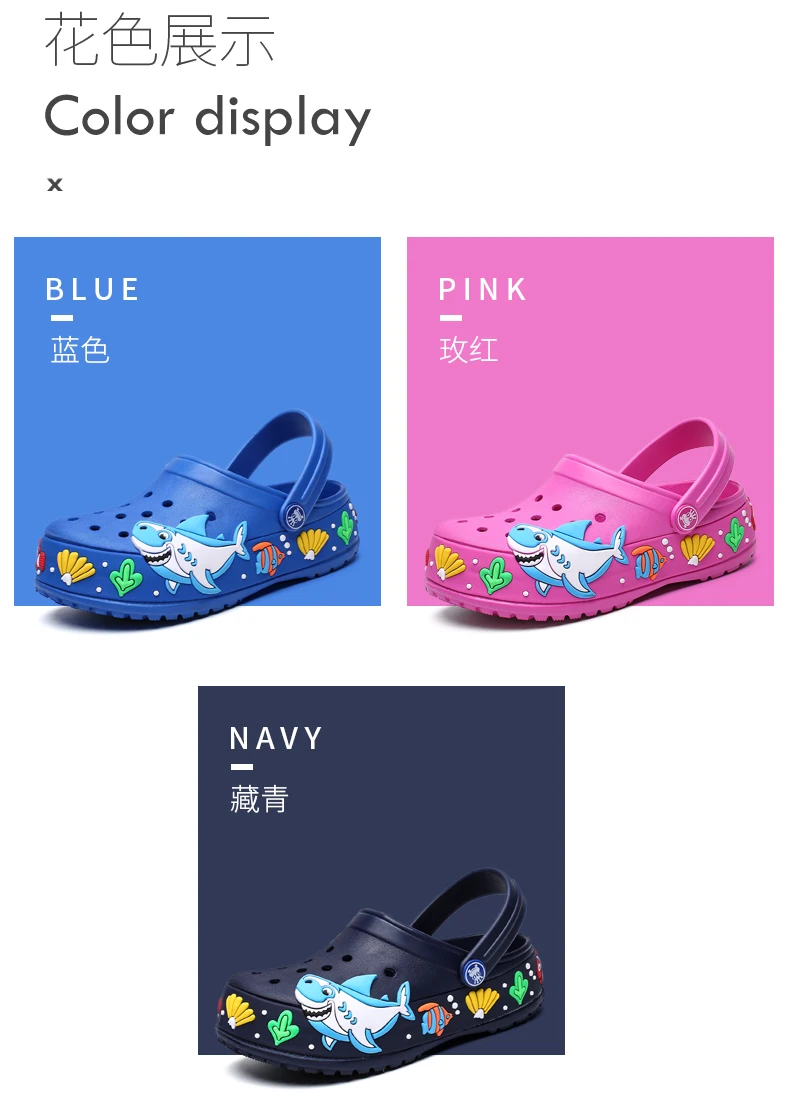790x1119 pixels.
Task: Click the small x mark below the heading
Action: (55, 184)
